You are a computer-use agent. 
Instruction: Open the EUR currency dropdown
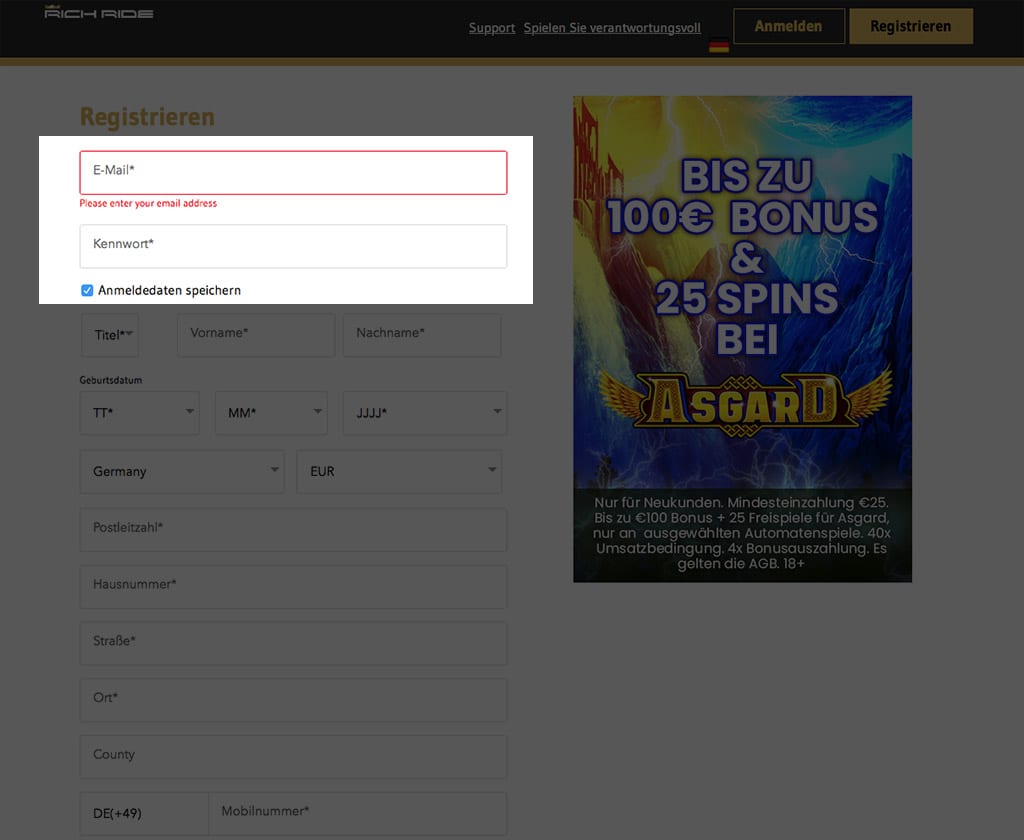(399, 472)
